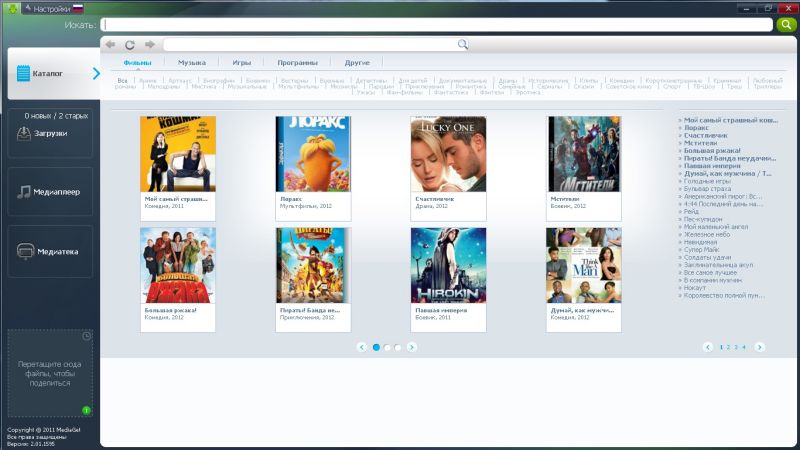800x450 pixels.
Task: Filter movies by Детективы genre
Action: click(371, 81)
